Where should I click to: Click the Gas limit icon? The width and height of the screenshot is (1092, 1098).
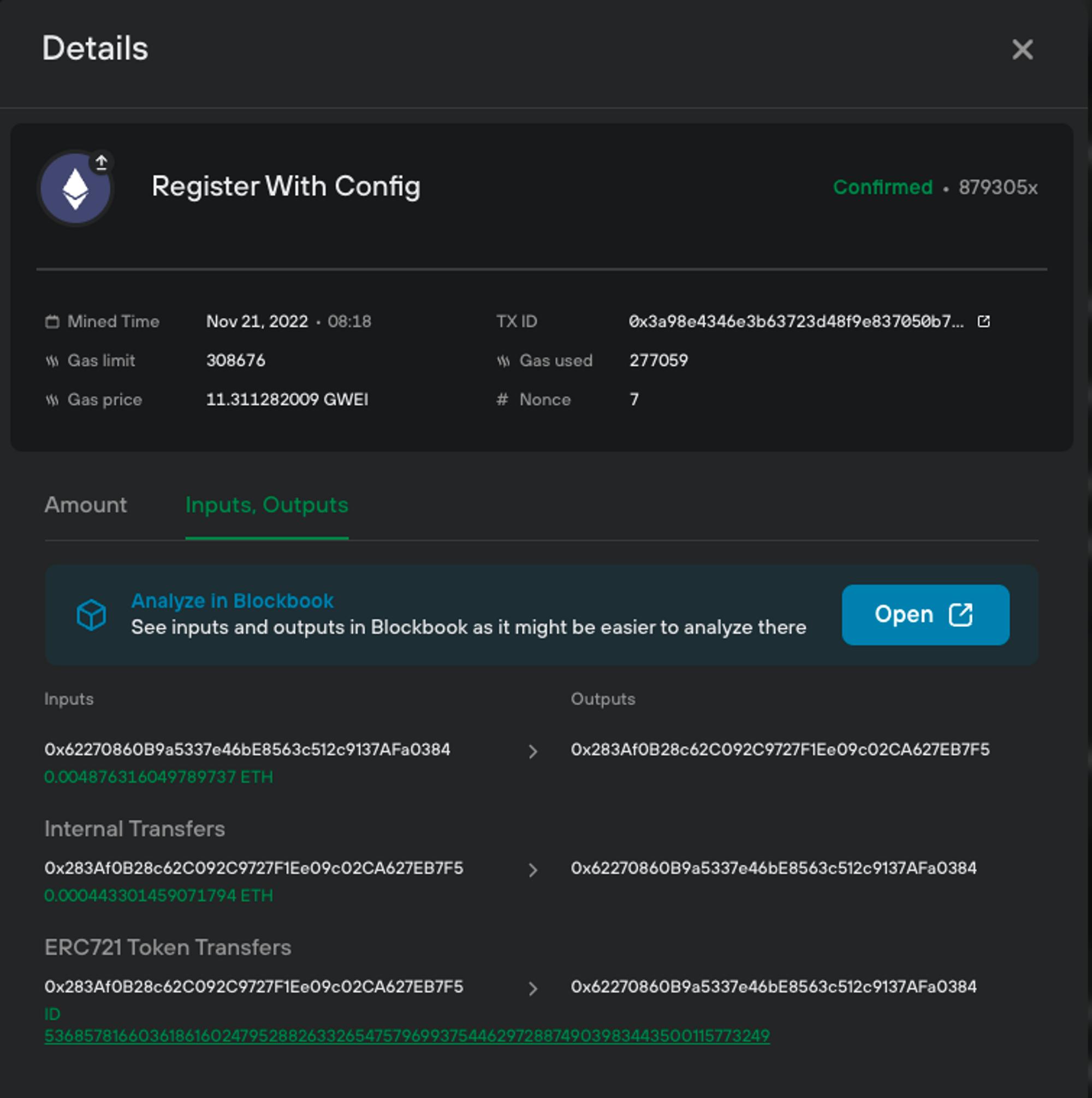coord(52,361)
